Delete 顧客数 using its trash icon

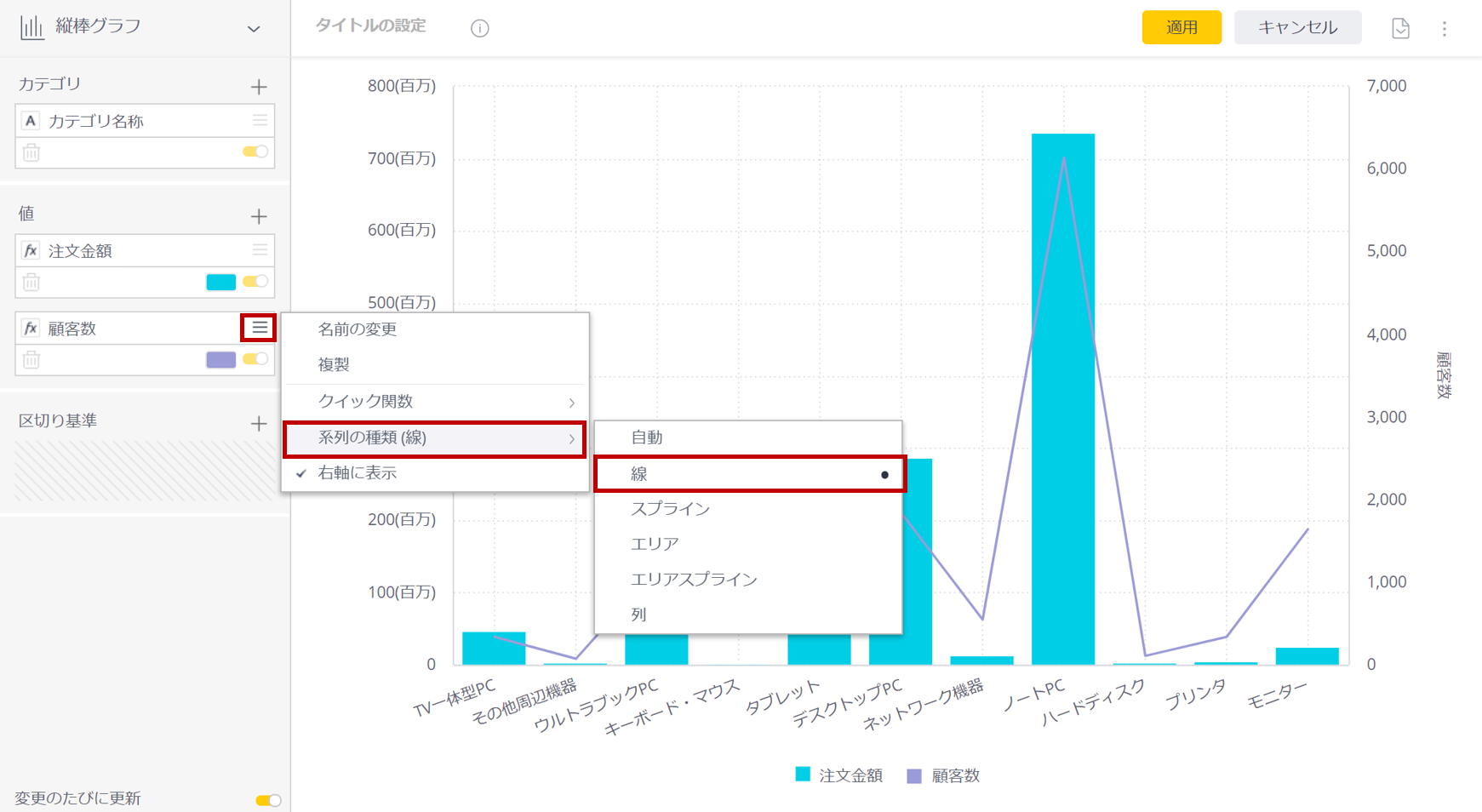point(31,359)
